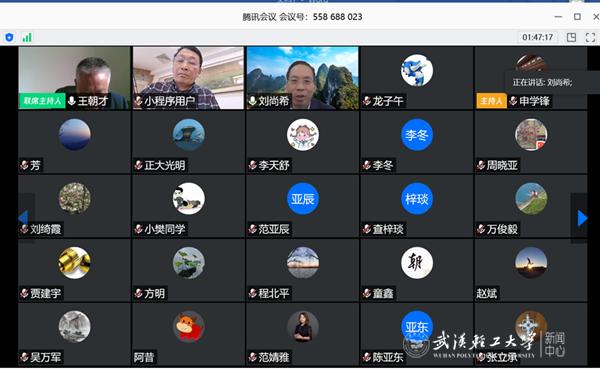Go to next participant page arrow
600x370 pixels.
pyautogui.click(x=582, y=218)
